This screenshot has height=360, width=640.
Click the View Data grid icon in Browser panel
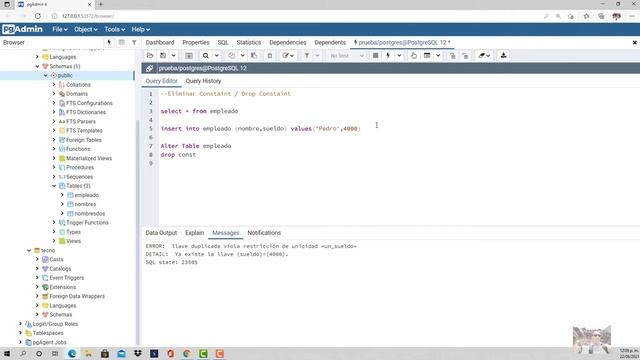(x=122, y=42)
